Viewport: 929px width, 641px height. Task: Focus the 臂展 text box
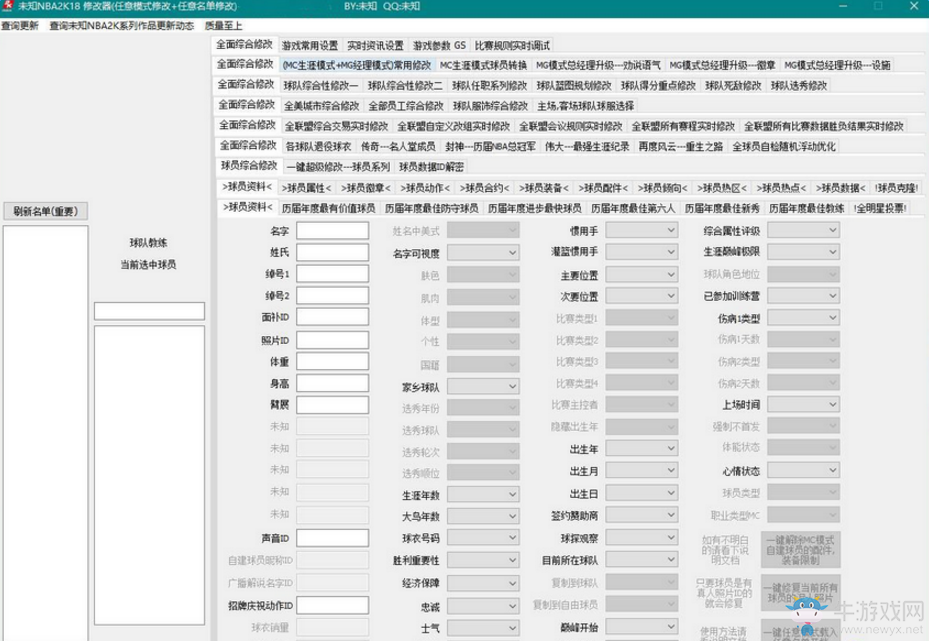(332, 405)
